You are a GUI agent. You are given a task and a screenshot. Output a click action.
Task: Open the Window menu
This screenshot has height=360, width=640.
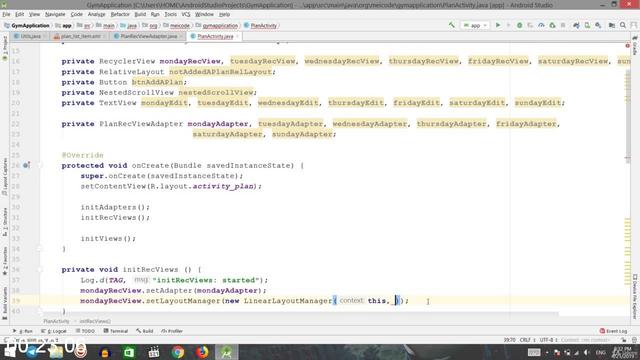tap(204, 14)
